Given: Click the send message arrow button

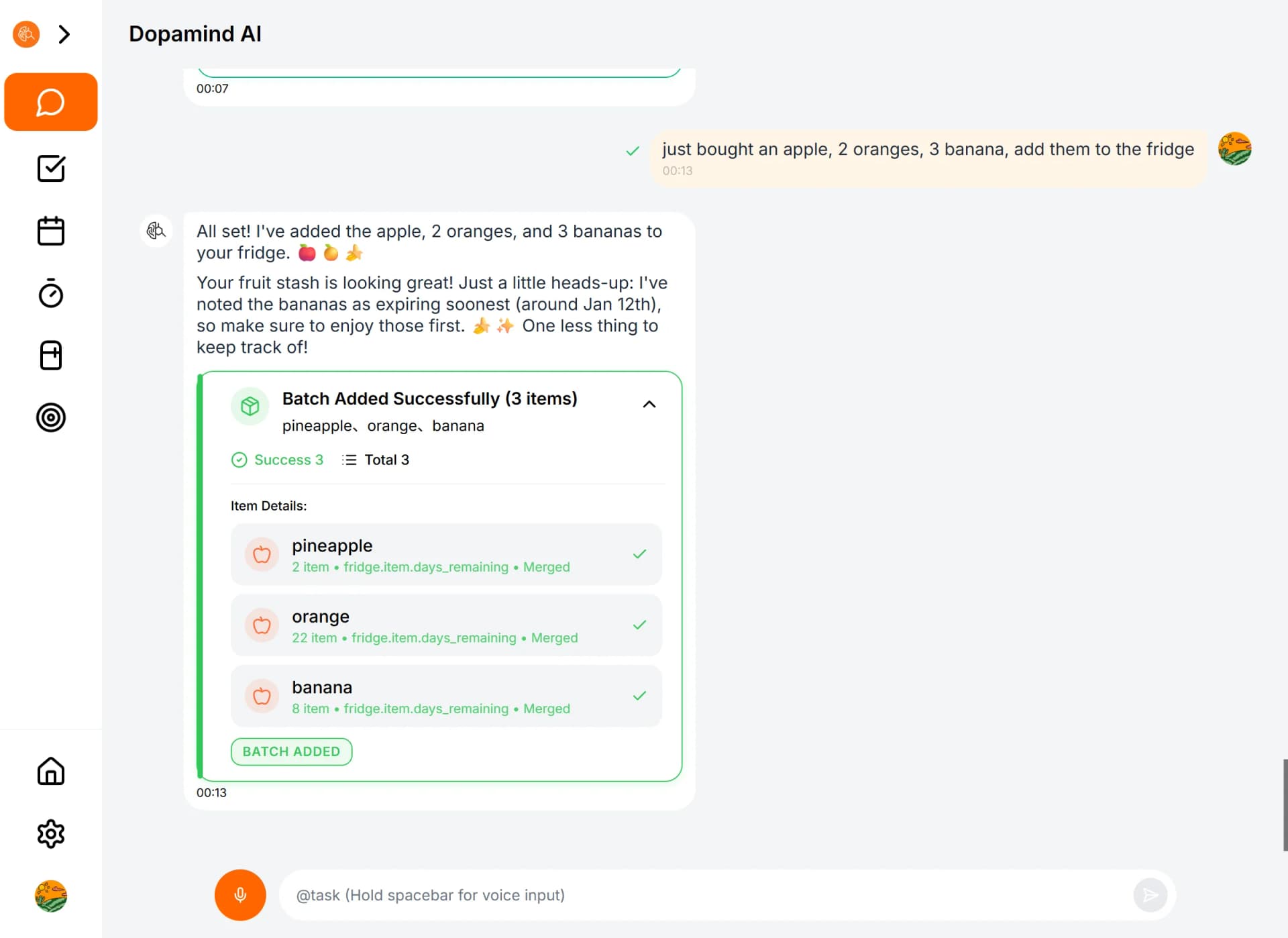Looking at the screenshot, I should pyautogui.click(x=1150, y=894).
